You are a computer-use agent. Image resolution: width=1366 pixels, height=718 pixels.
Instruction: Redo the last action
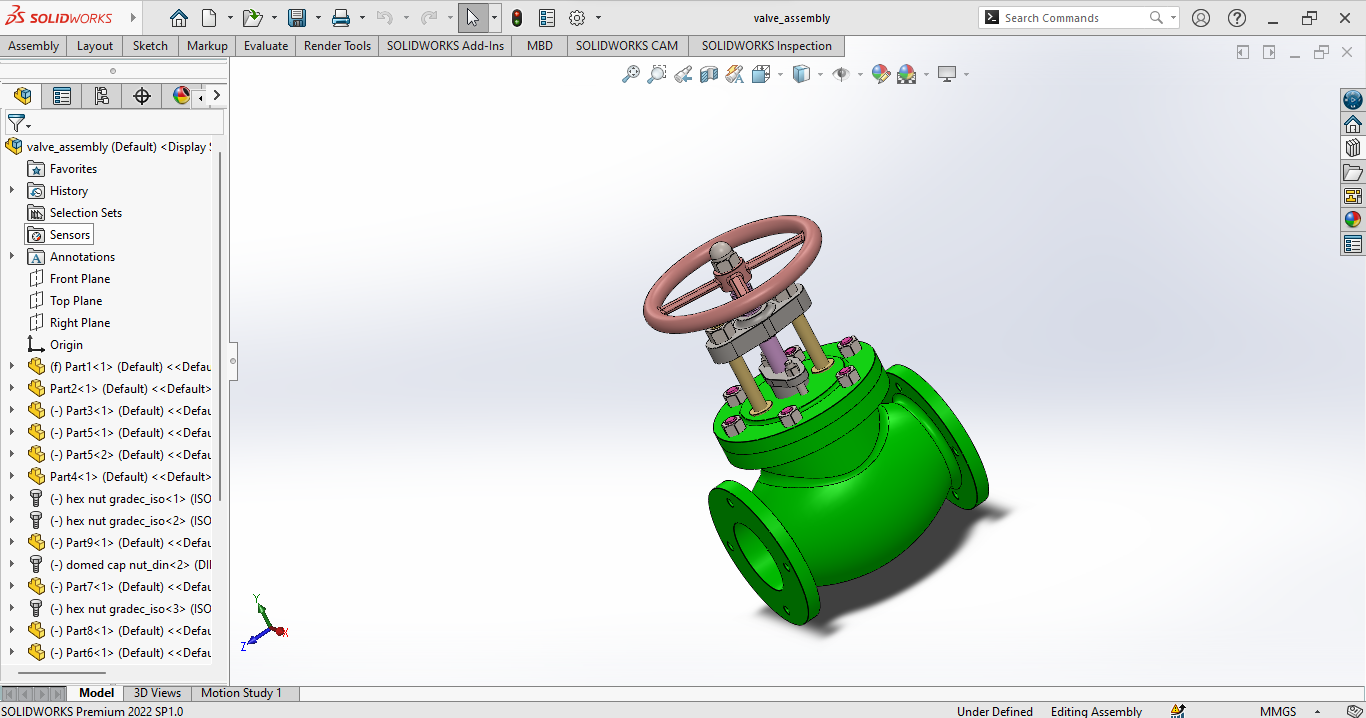[x=429, y=18]
